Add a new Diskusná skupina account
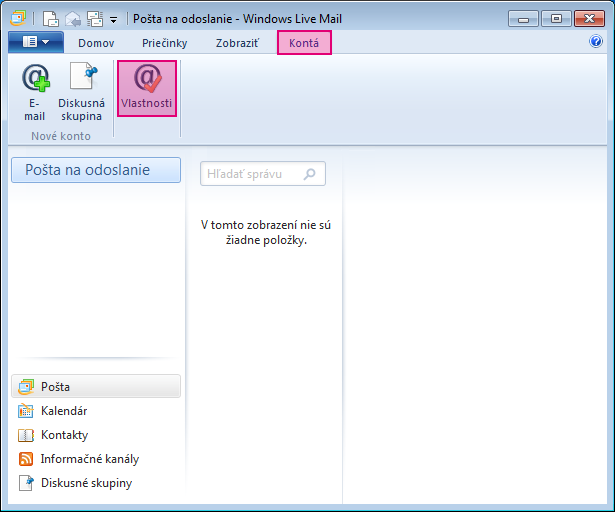Image resolution: width=616 pixels, height=513 pixels. (x=81, y=92)
